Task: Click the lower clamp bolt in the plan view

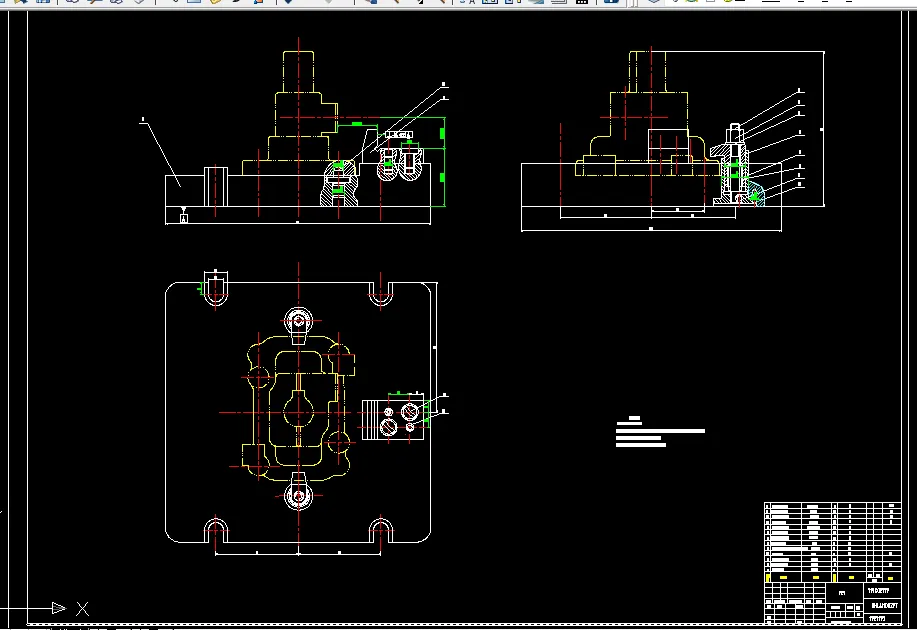Action: [299, 493]
